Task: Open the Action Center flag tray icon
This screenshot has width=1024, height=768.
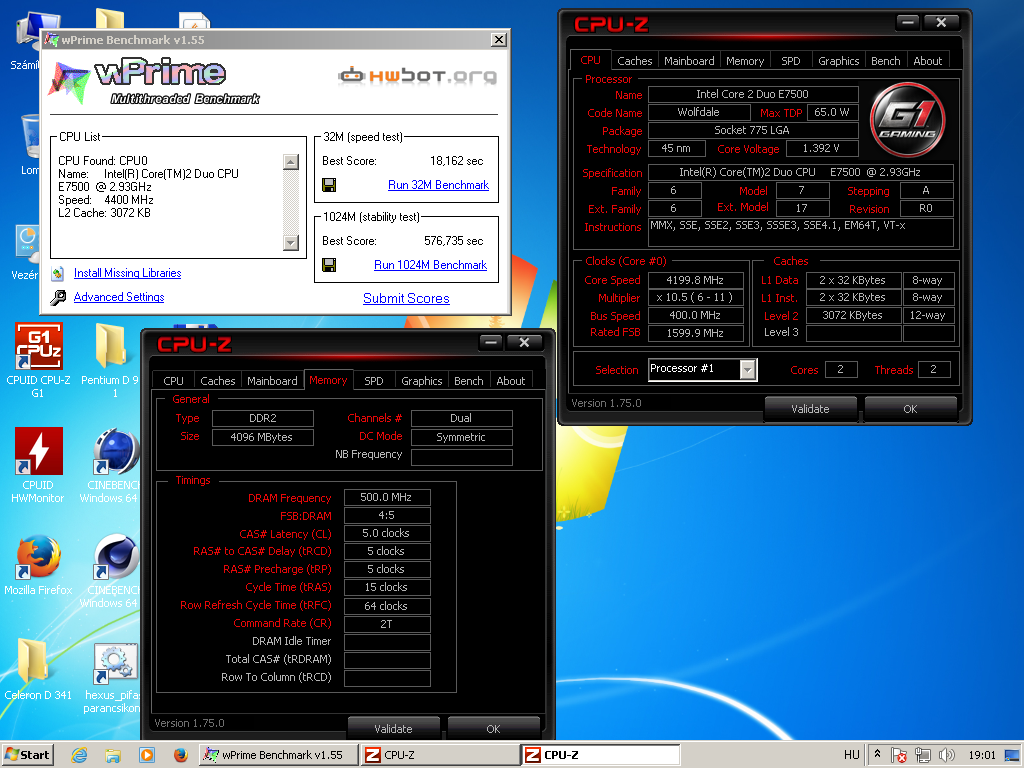Action: [x=899, y=755]
